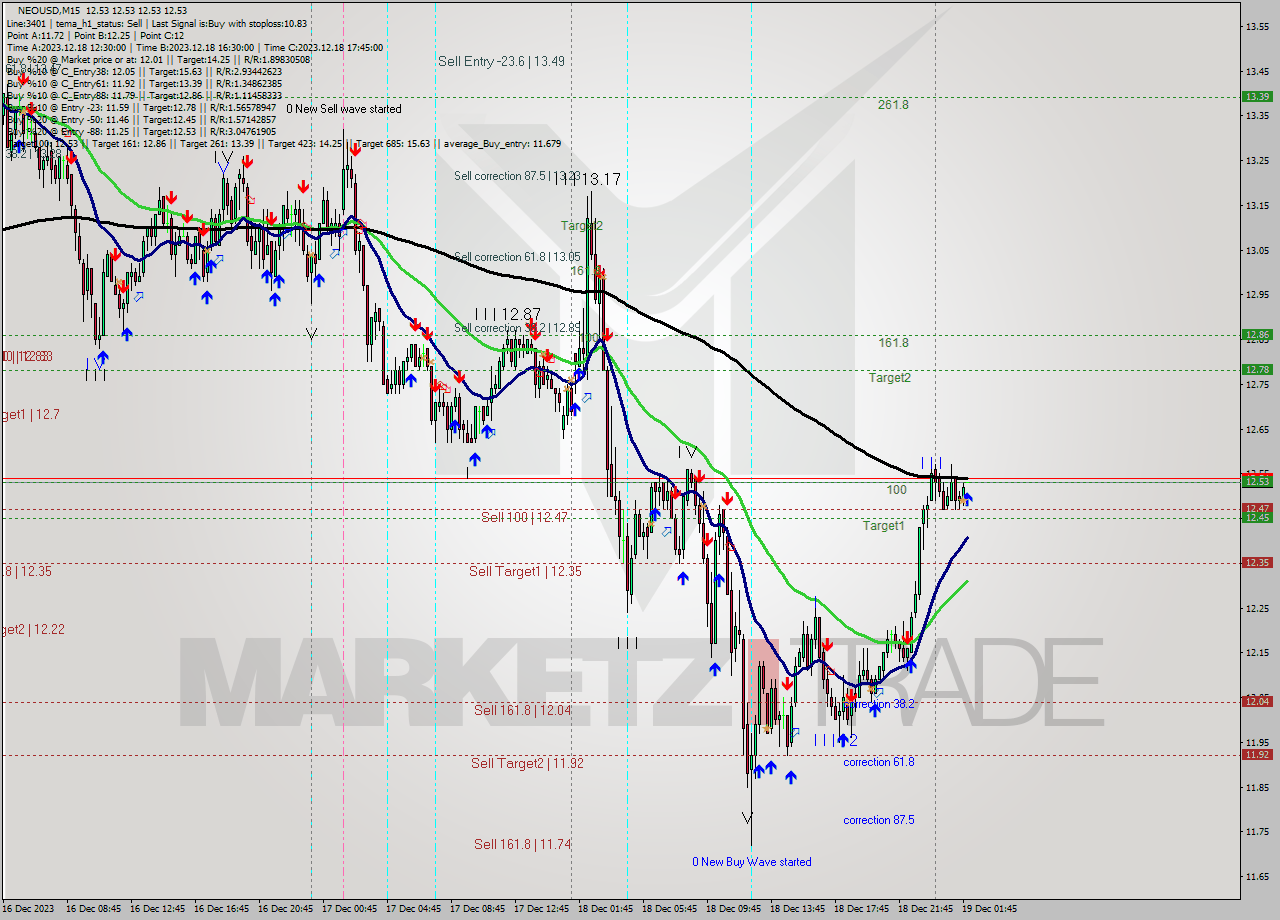Select '0 New Sell wave started' text
This screenshot has width=1280, height=920.
(344, 109)
